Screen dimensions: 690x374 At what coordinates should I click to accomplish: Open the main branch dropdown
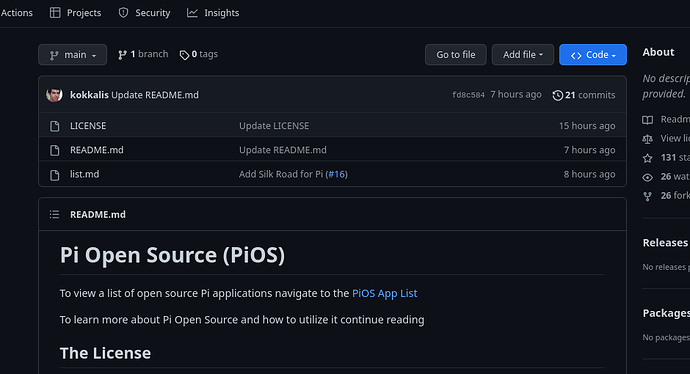[x=73, y=55]
